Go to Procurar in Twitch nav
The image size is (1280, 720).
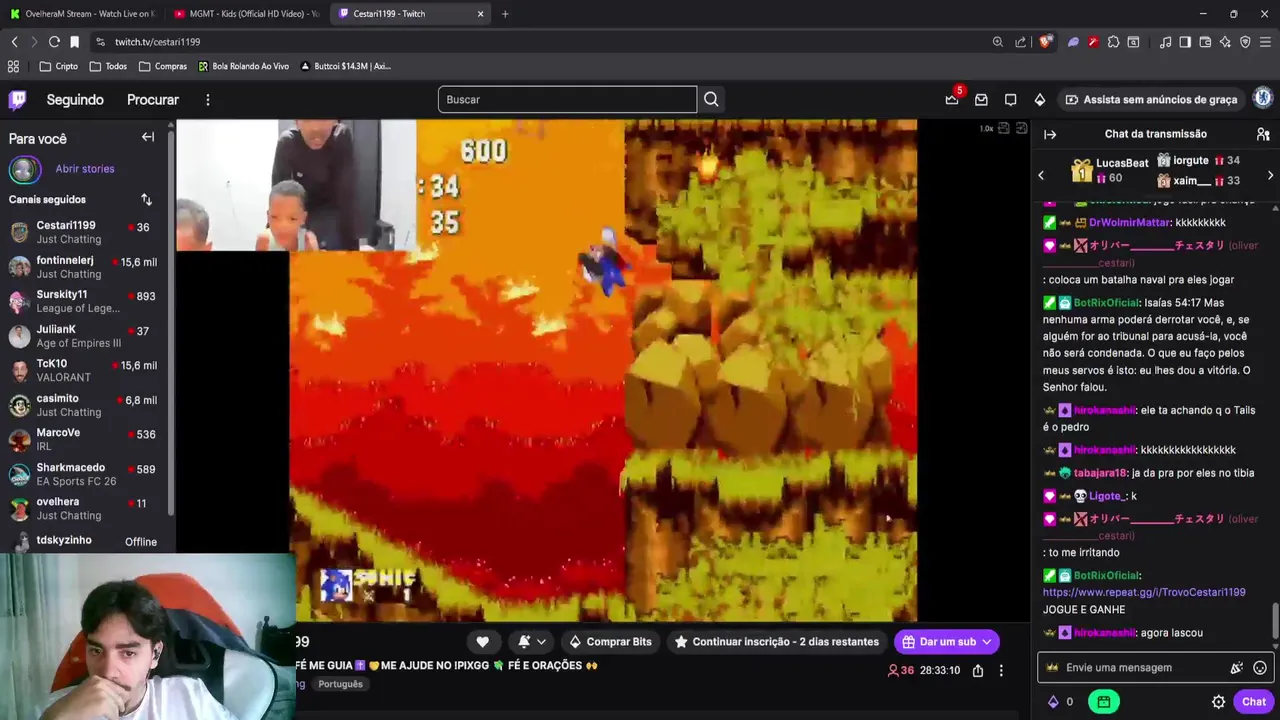(153, 100)
